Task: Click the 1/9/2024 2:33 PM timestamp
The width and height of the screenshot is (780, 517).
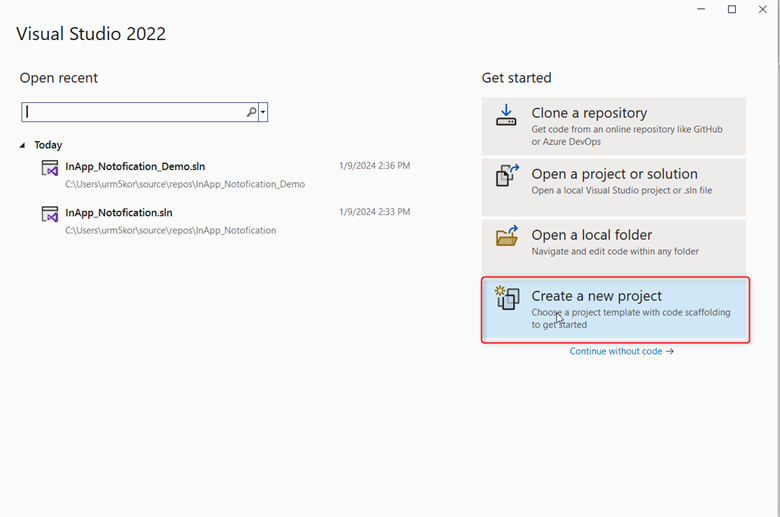Action: (x=375, y=212)
